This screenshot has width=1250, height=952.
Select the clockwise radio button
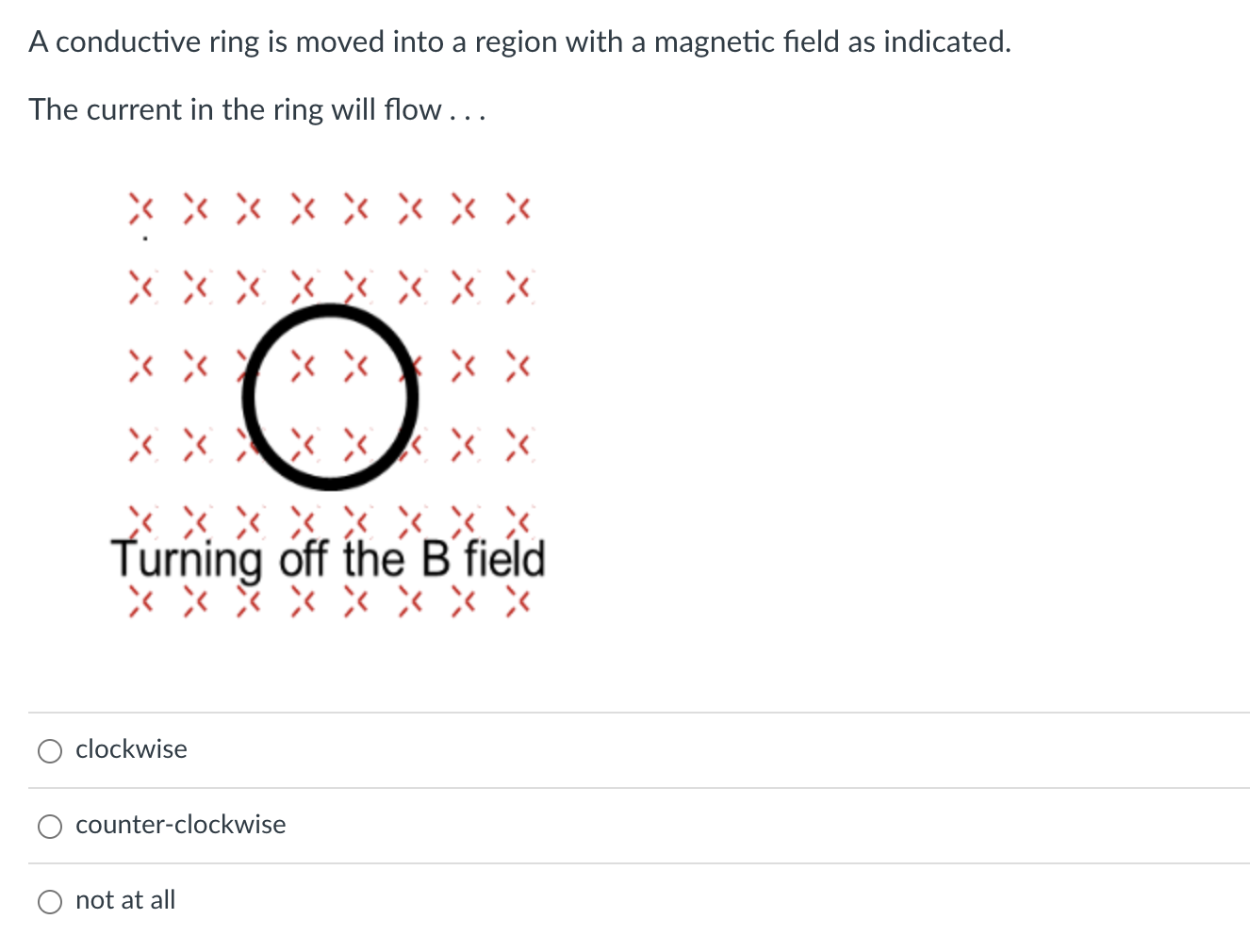(x=51, y=750)
